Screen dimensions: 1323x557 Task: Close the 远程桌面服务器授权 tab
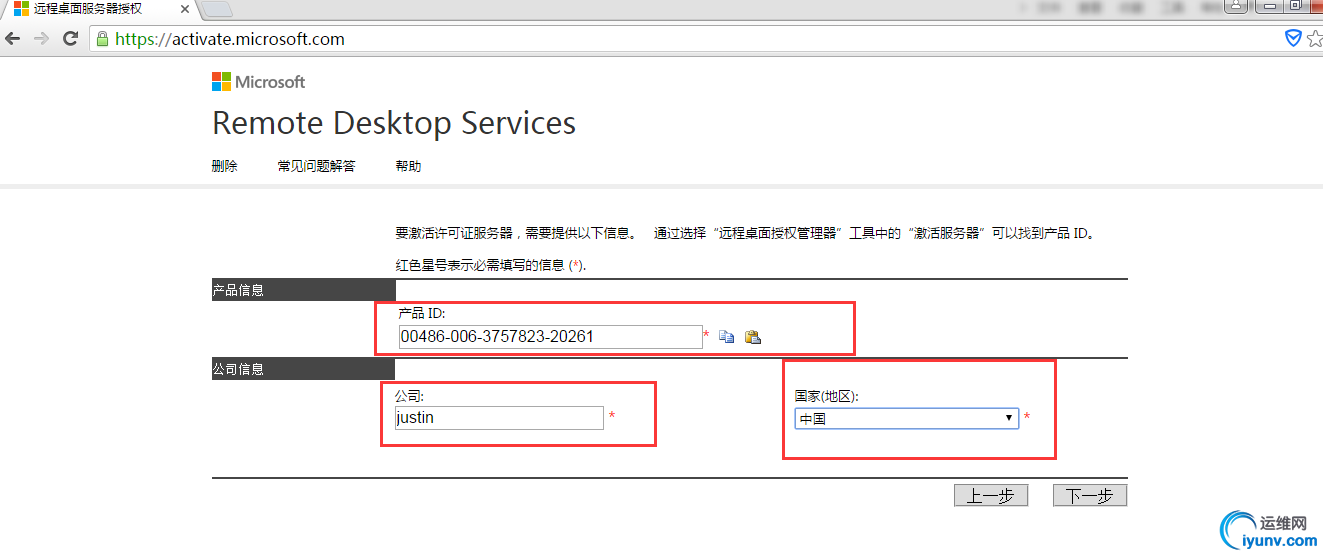(184, 9)
